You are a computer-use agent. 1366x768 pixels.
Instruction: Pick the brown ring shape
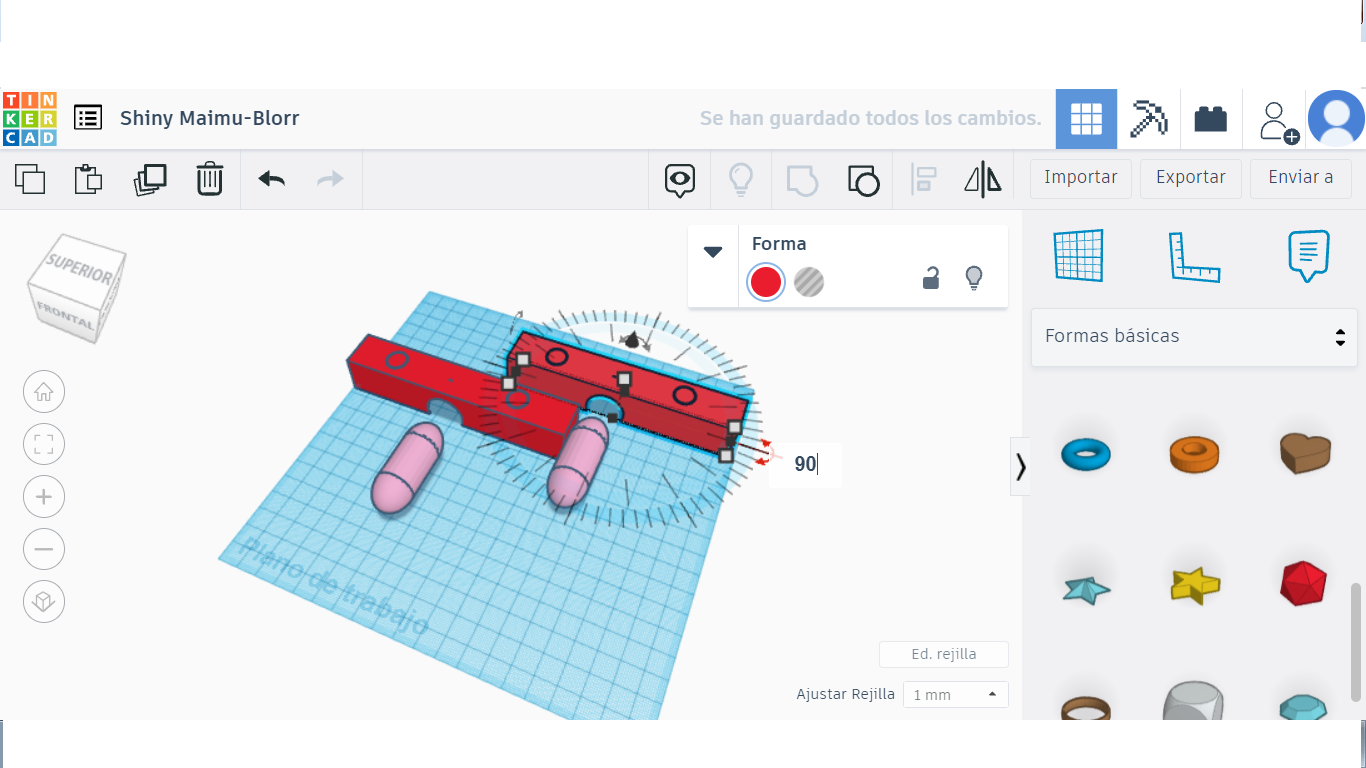pyautogui.click(x=1086, y=708)
